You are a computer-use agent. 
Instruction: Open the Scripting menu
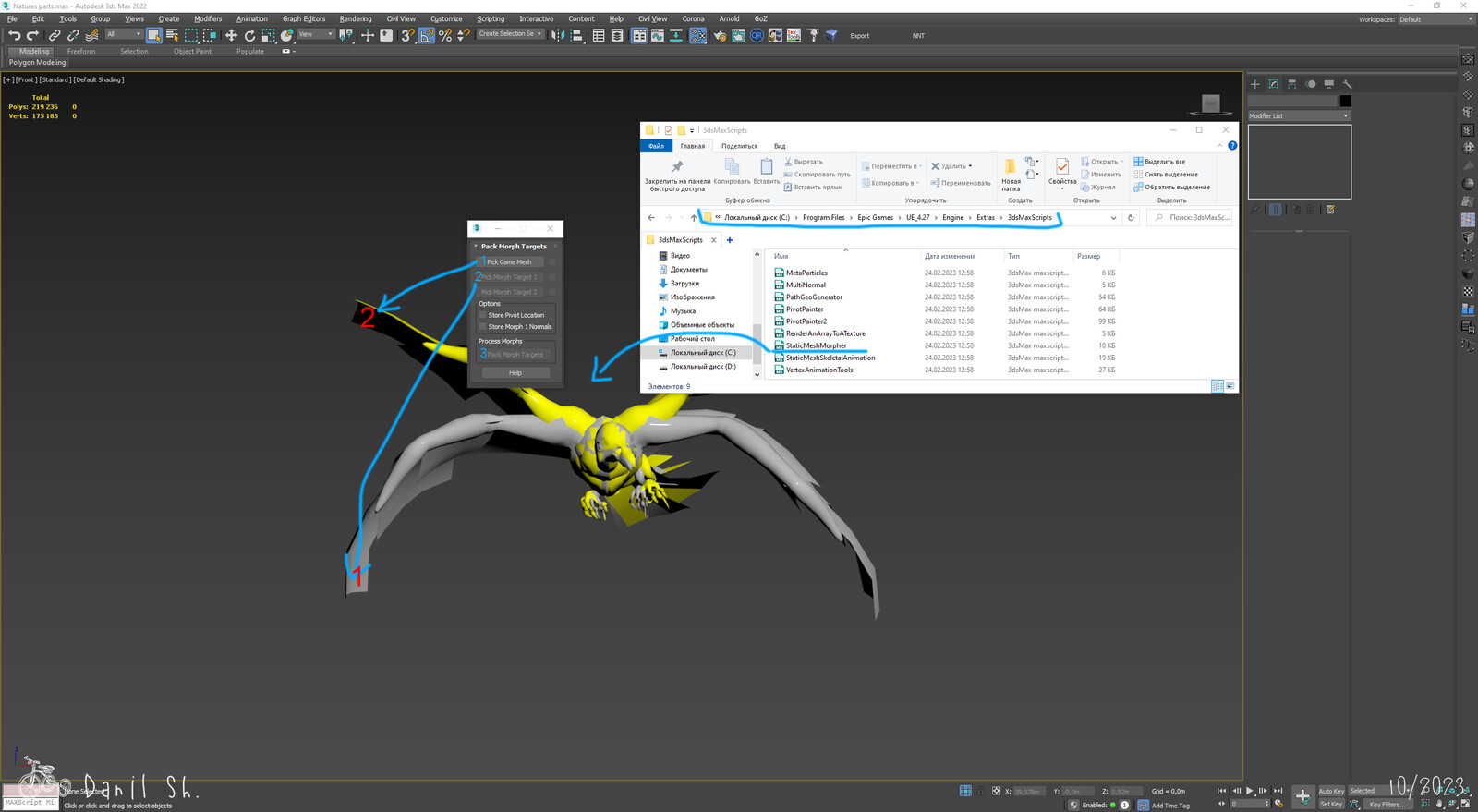(x=491, y=18)
